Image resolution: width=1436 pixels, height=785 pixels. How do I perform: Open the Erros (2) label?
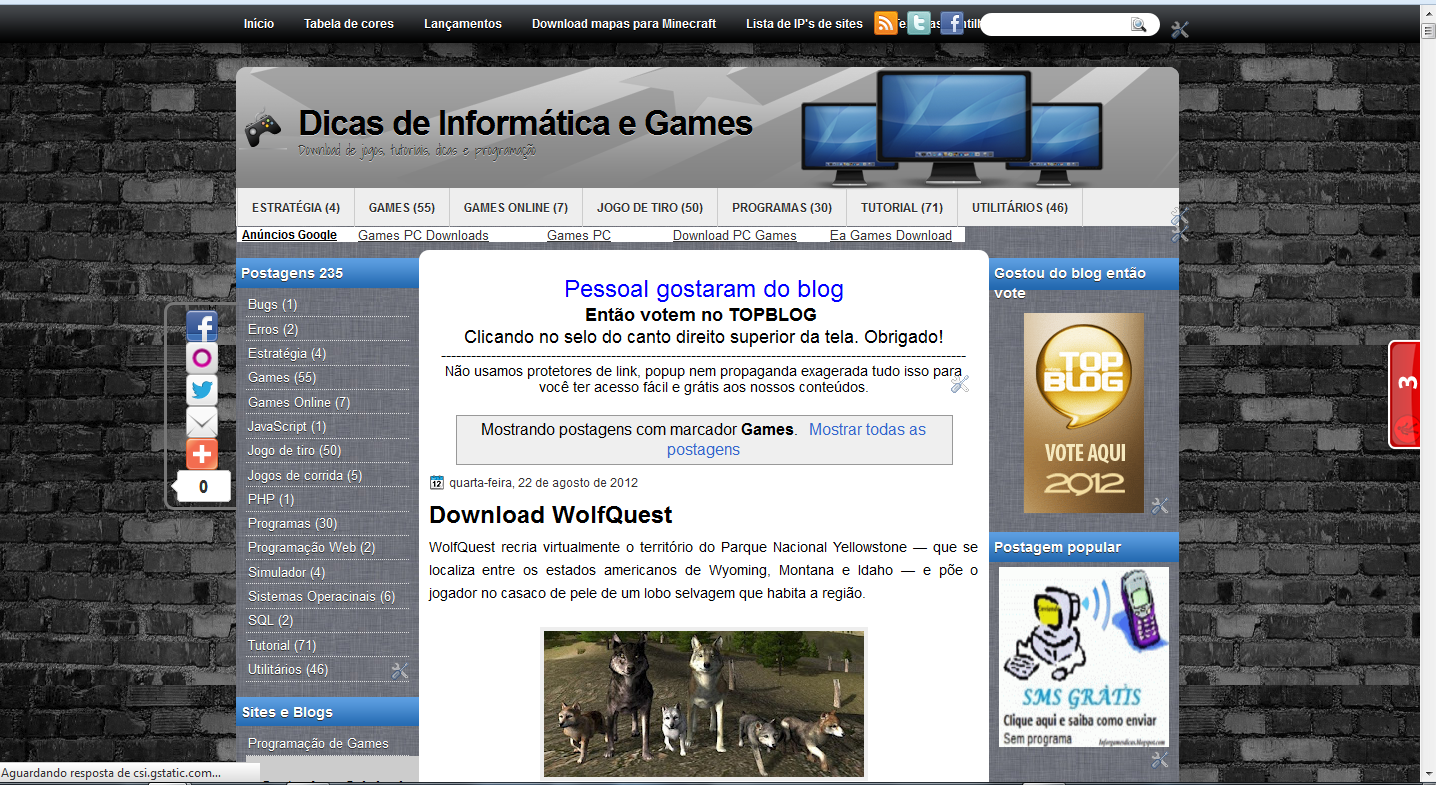tap(273, 329)
